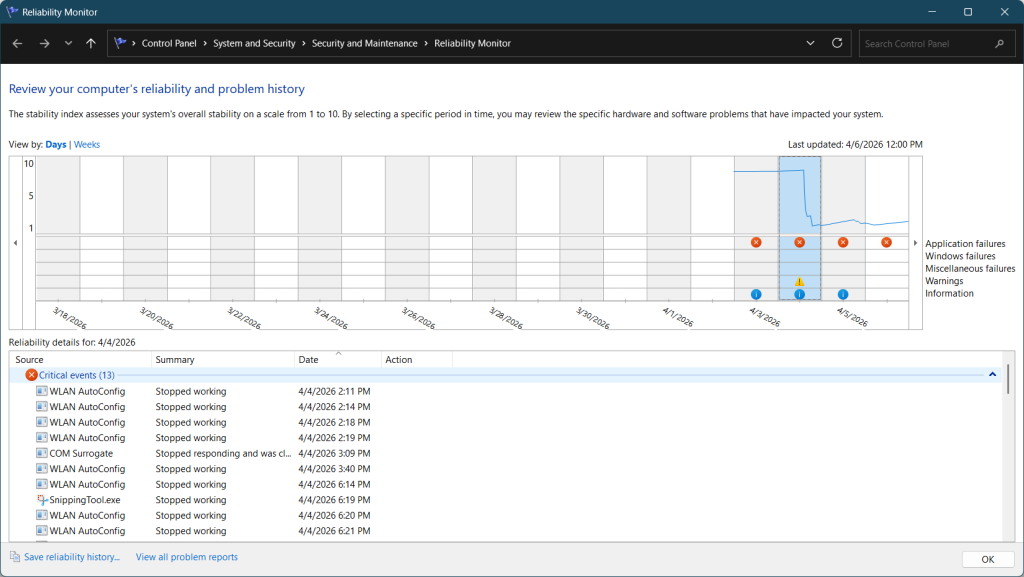The height and width of the screenshot is (577, 1024).
Task: Click the 4/3/2026 application failure icon
Action: tap(756, 242)
